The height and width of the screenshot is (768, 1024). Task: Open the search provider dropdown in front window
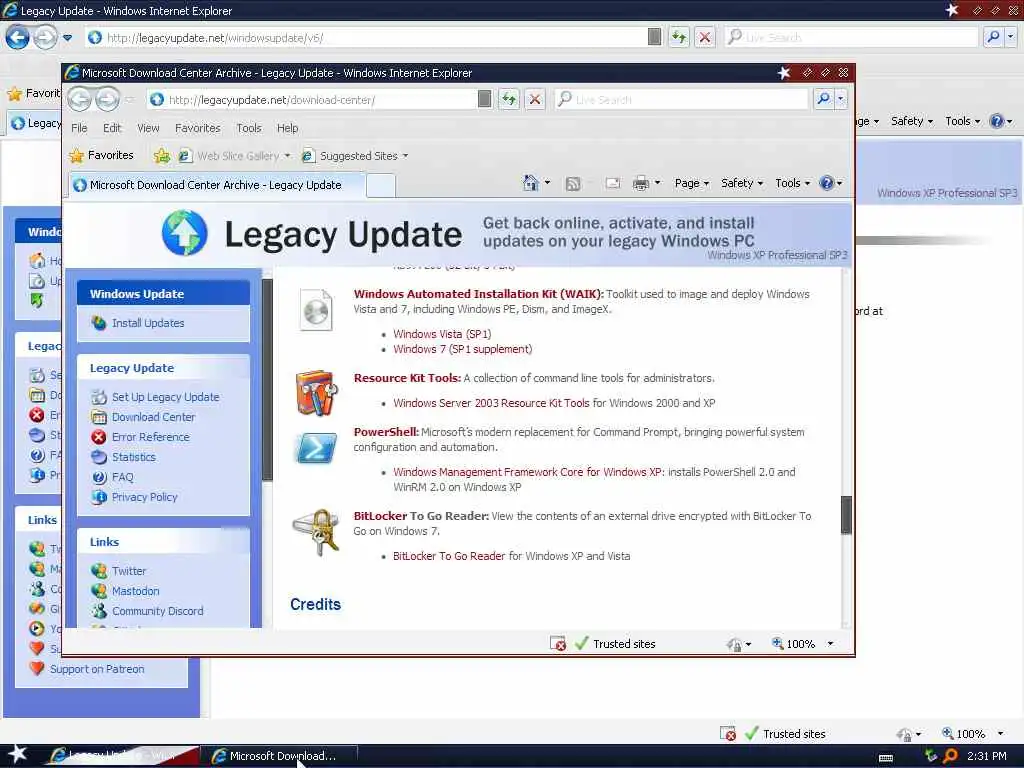(841, 99)
